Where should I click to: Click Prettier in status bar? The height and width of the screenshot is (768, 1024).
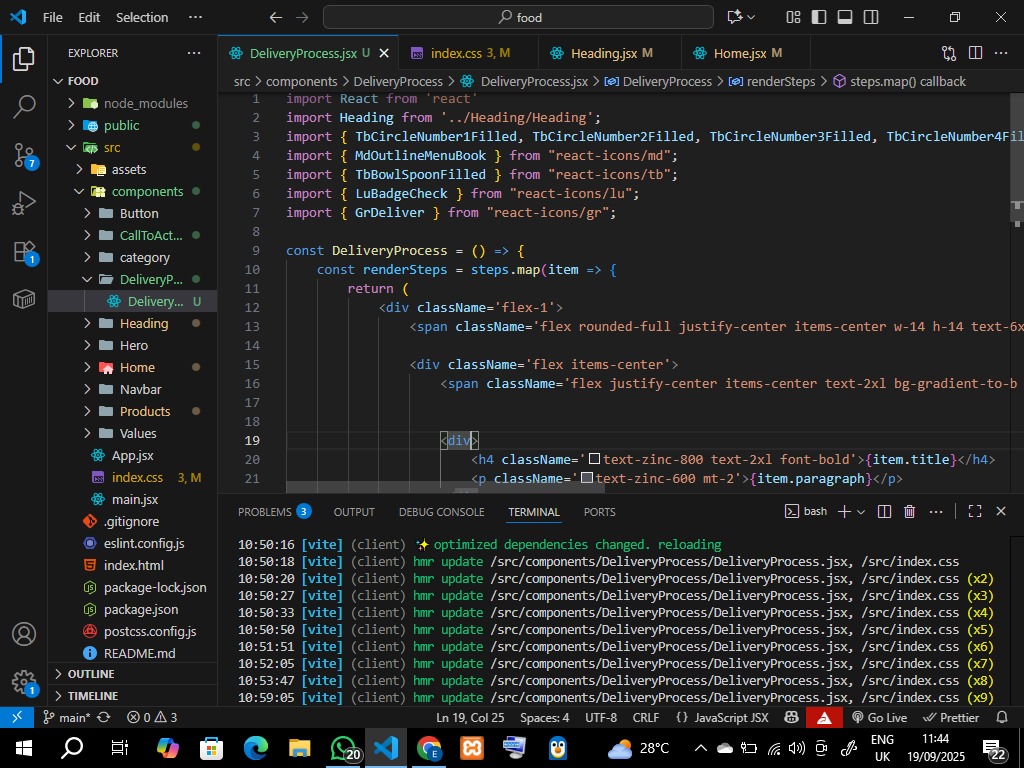tap(951, 718)
